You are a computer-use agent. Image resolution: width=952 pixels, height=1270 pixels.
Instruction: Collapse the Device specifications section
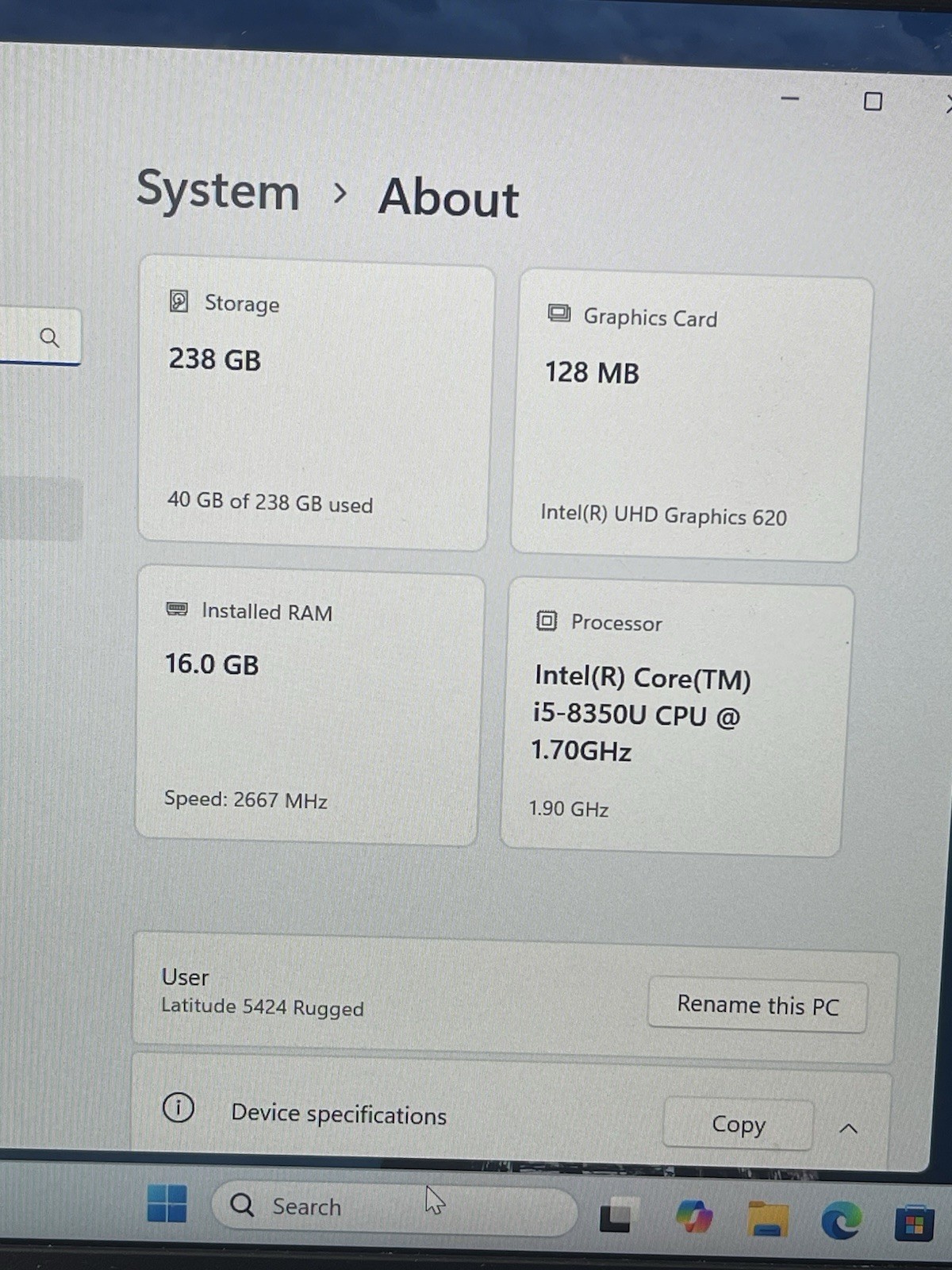(848, 1128)
